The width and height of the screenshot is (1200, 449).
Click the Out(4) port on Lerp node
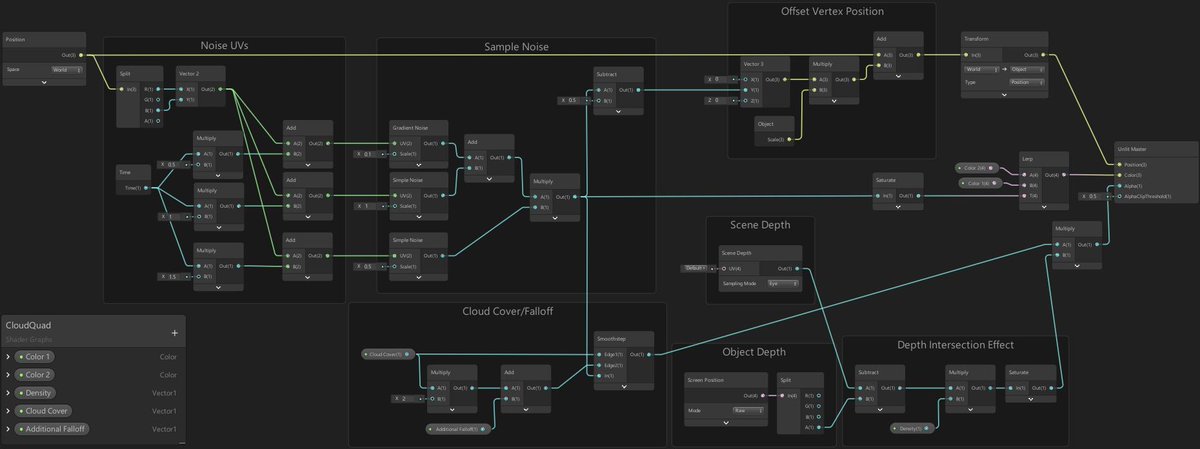1064,174
